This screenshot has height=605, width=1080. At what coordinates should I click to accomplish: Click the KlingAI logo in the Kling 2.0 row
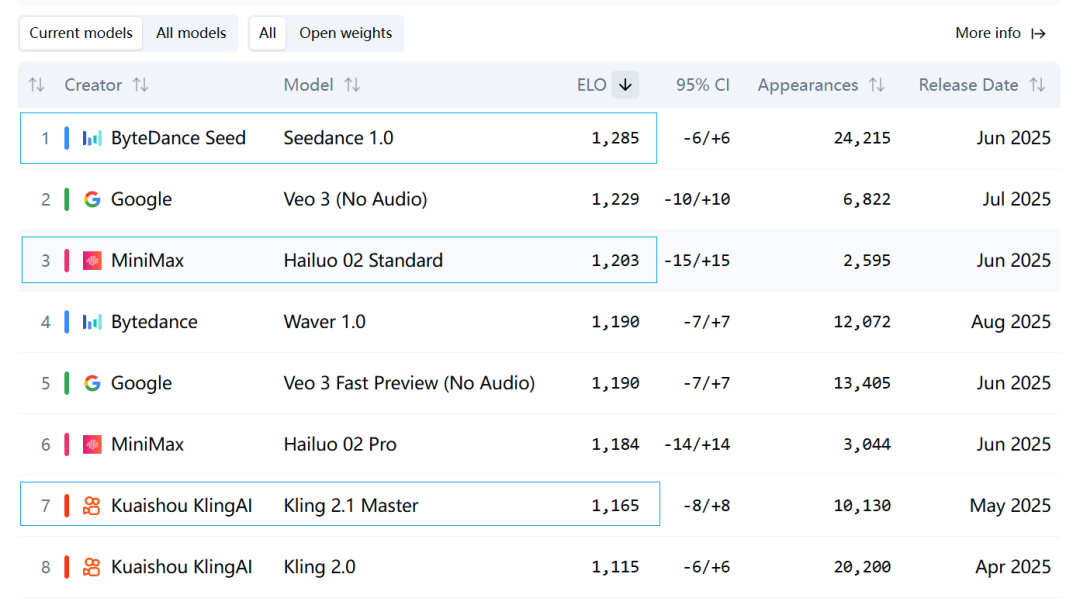coord(92,568)
